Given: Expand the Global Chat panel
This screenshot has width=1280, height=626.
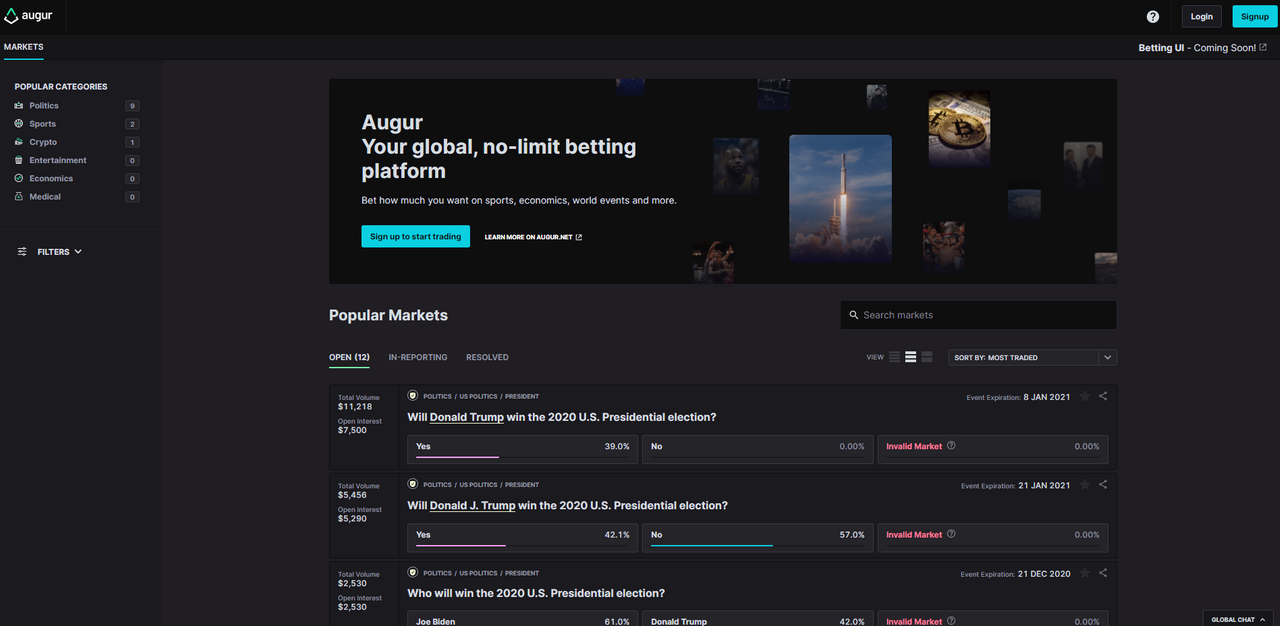Looking at the screenshot, I should 1239,619.
